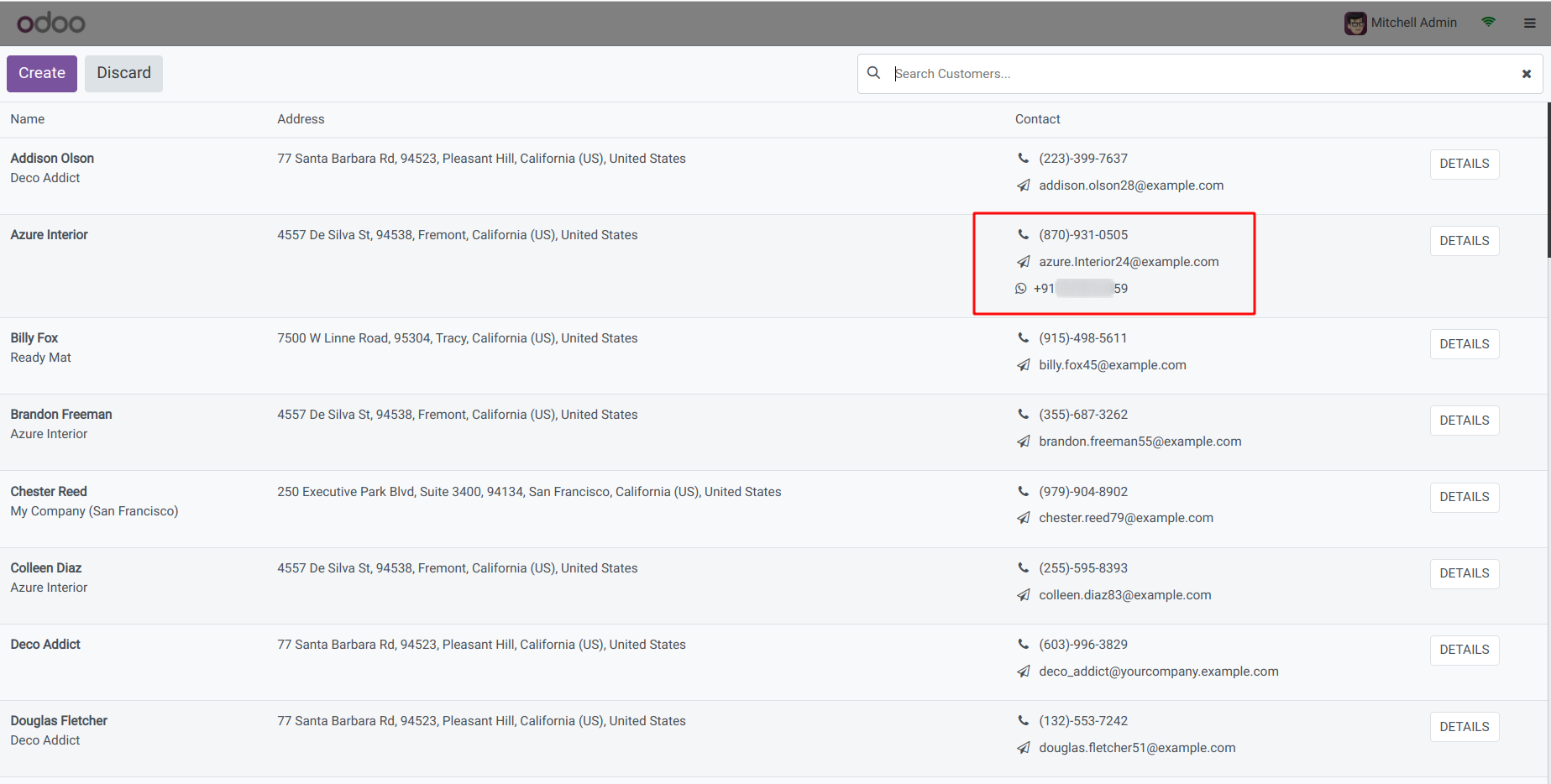The width and height of the screenshot is (1551, 784).
Task: Click WhatsApp icon for Azure Interior
Action: tap(1020, 288)
